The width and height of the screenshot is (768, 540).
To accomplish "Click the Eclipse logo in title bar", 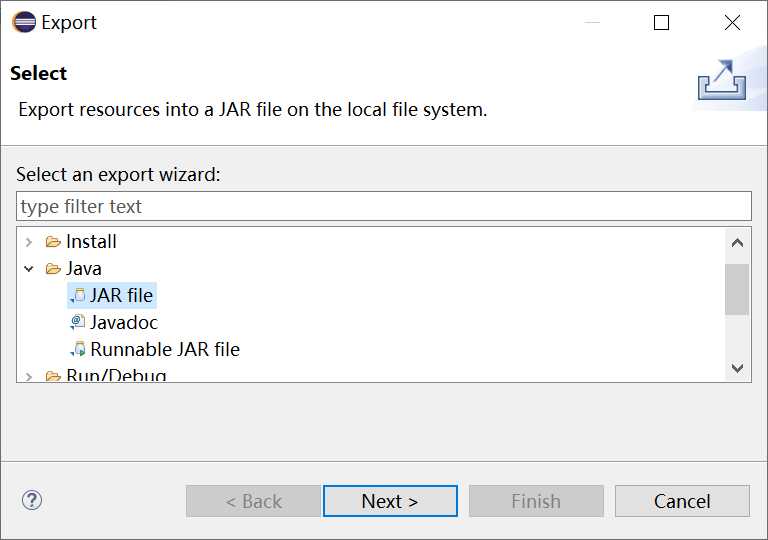I will [23, 22].
